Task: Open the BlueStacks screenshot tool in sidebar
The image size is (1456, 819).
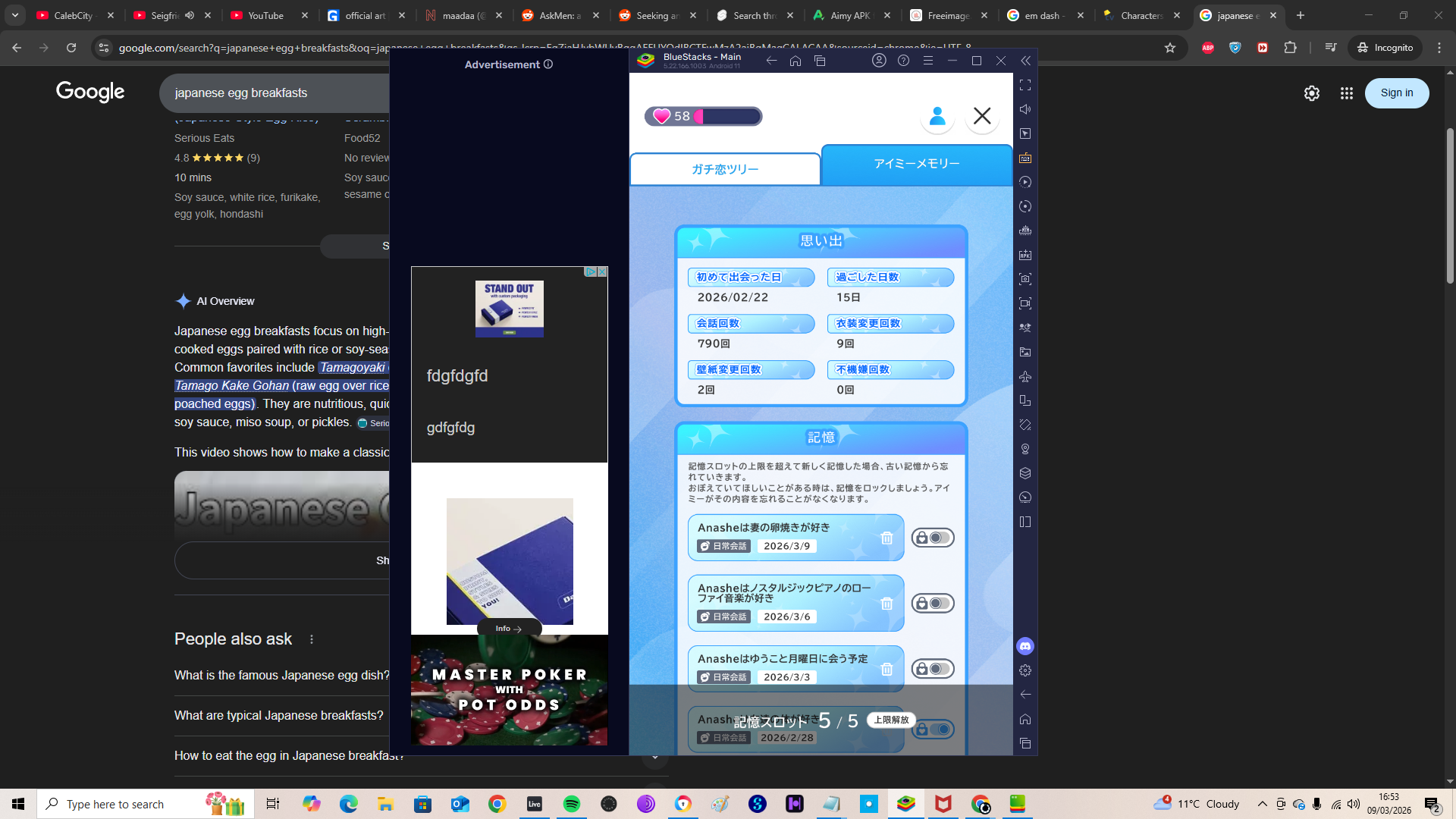Action: click(x=1025, y=279)
